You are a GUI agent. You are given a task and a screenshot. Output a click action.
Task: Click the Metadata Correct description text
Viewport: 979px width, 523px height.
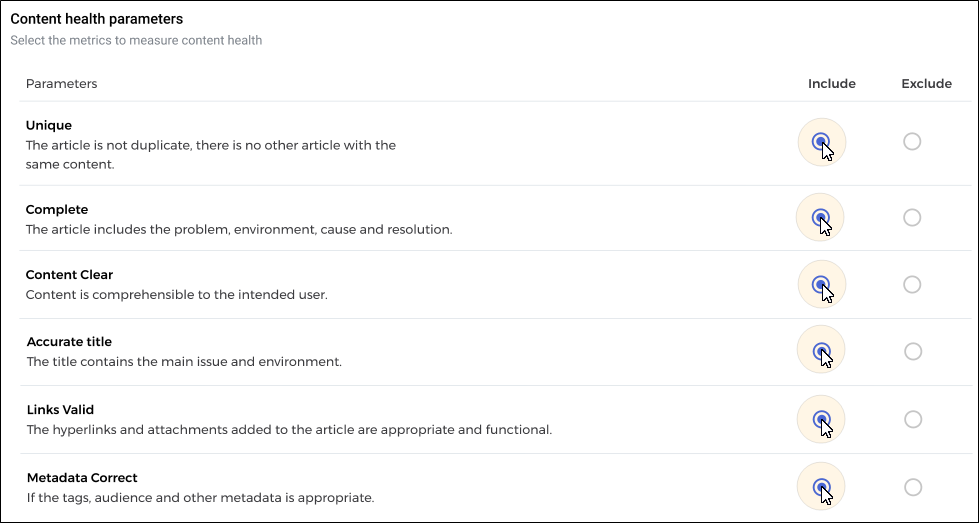click(x=200, y=498)
